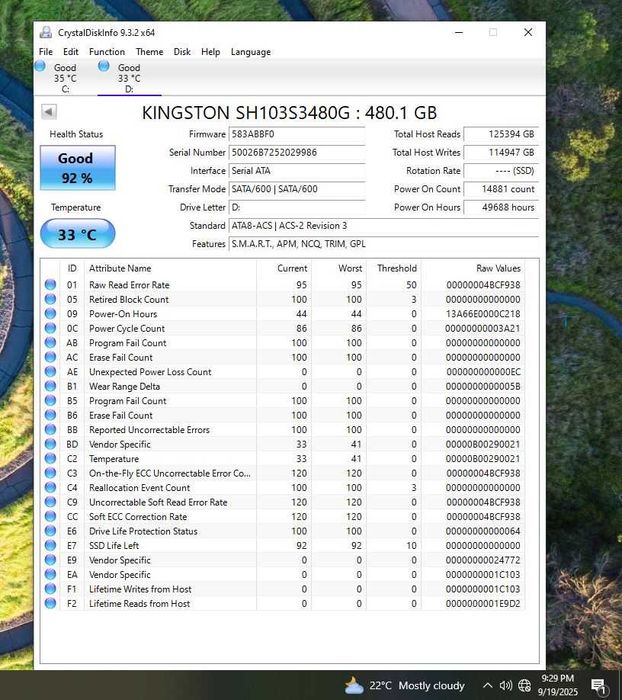Click the Total Host Writes value
Viewport: 622px width, 700px height.
tap(501, 153)
